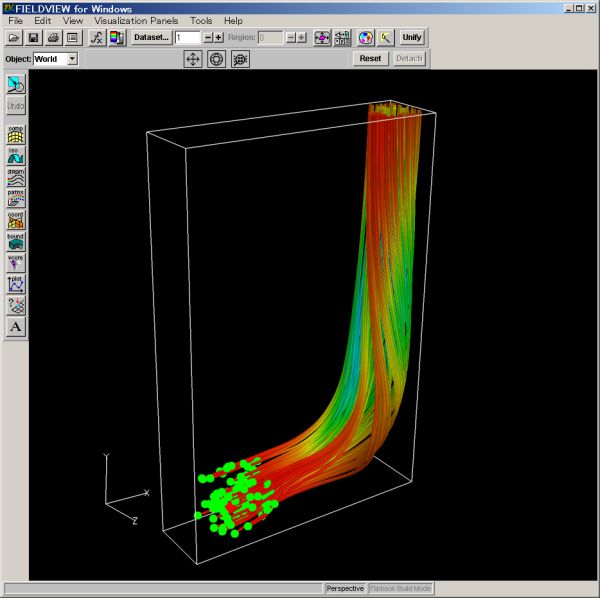Click the dataset number input field

click(187, 37)
